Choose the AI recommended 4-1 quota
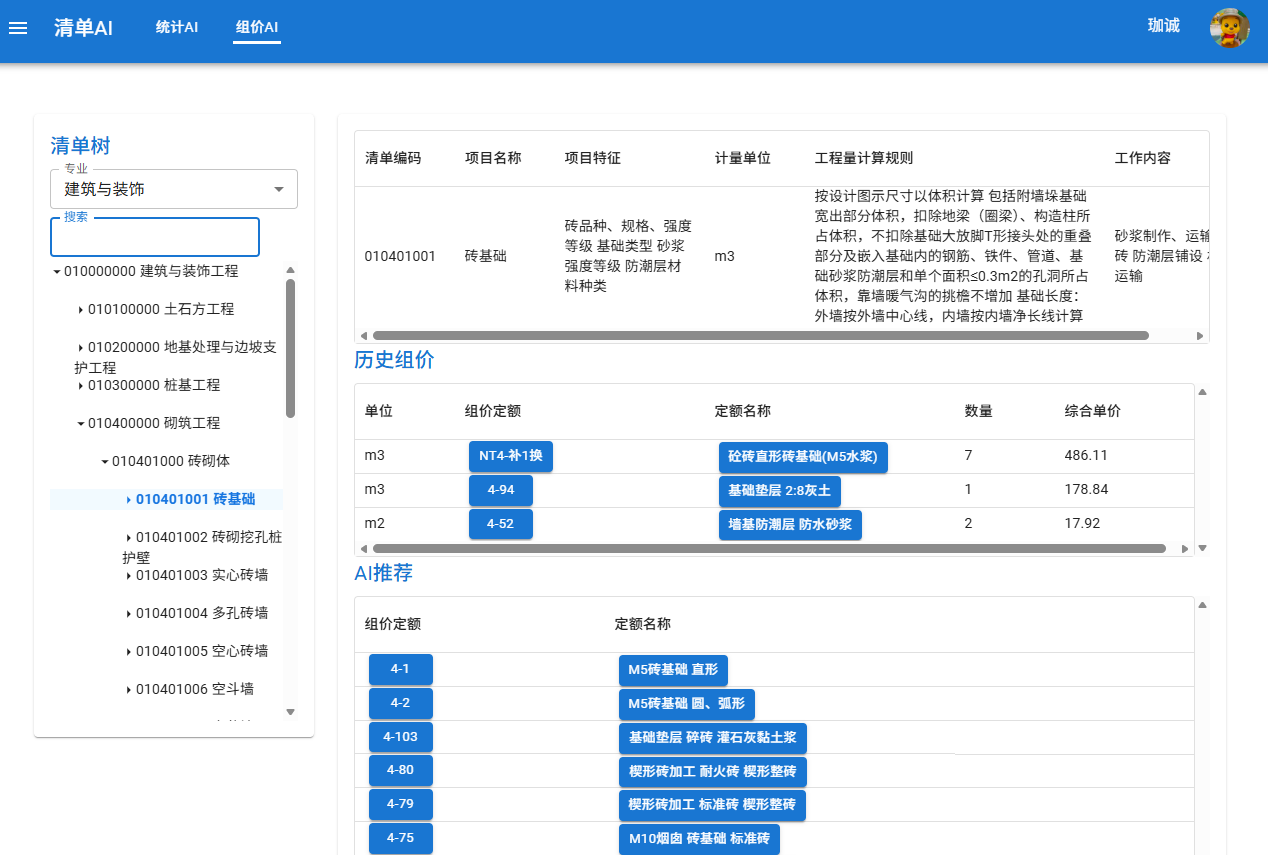1268x855 pixels. coord(400,669)
